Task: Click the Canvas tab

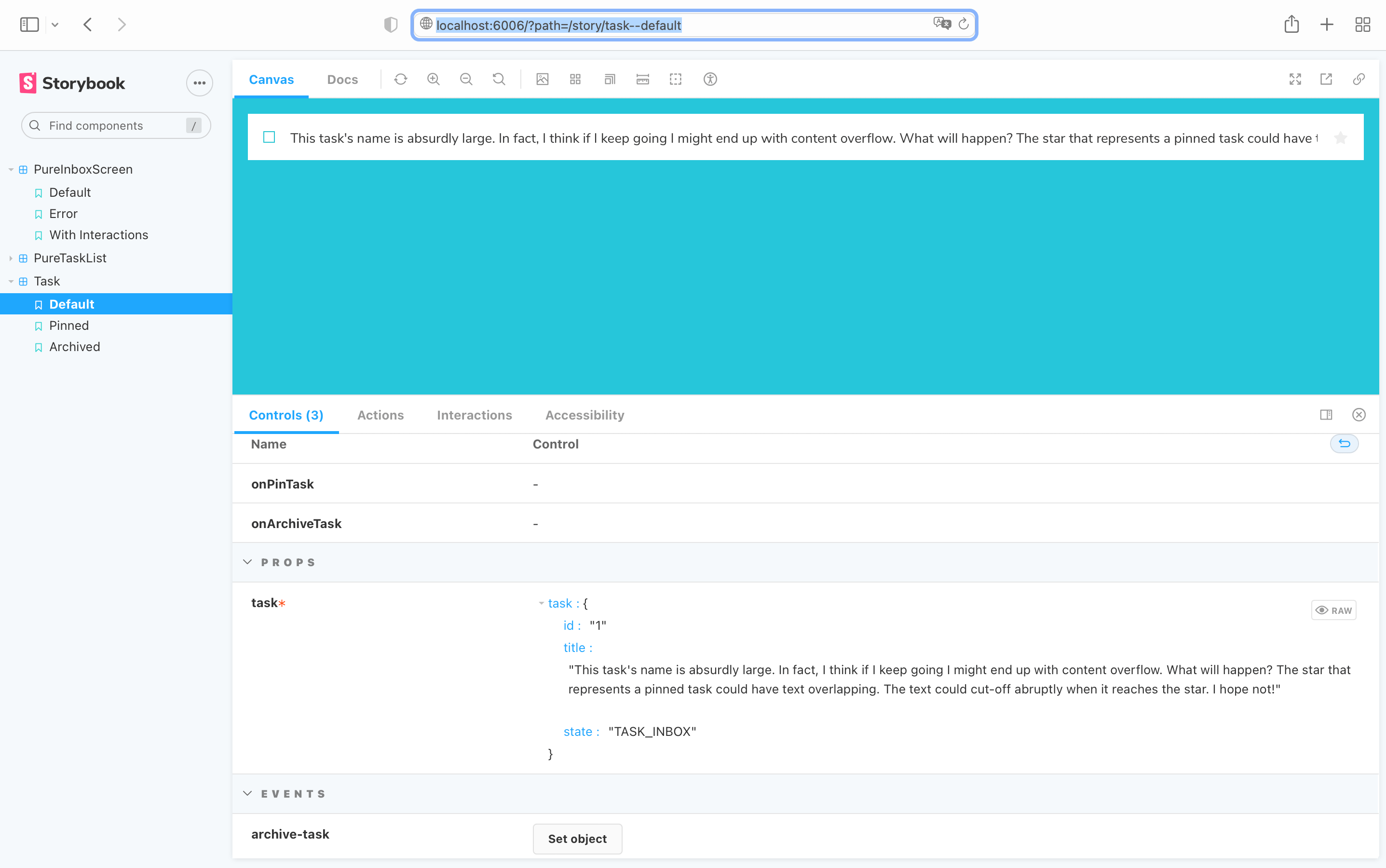Action: [272, 79]
